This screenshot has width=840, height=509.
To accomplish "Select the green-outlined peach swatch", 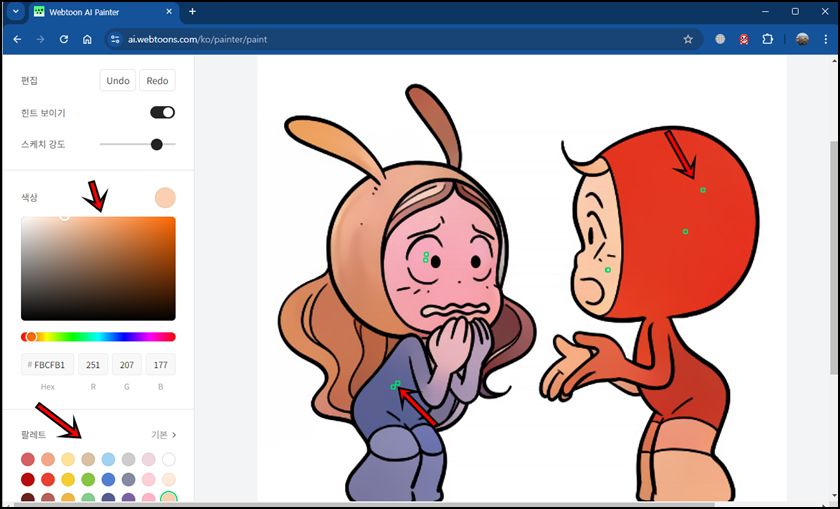I will (169, 497).
